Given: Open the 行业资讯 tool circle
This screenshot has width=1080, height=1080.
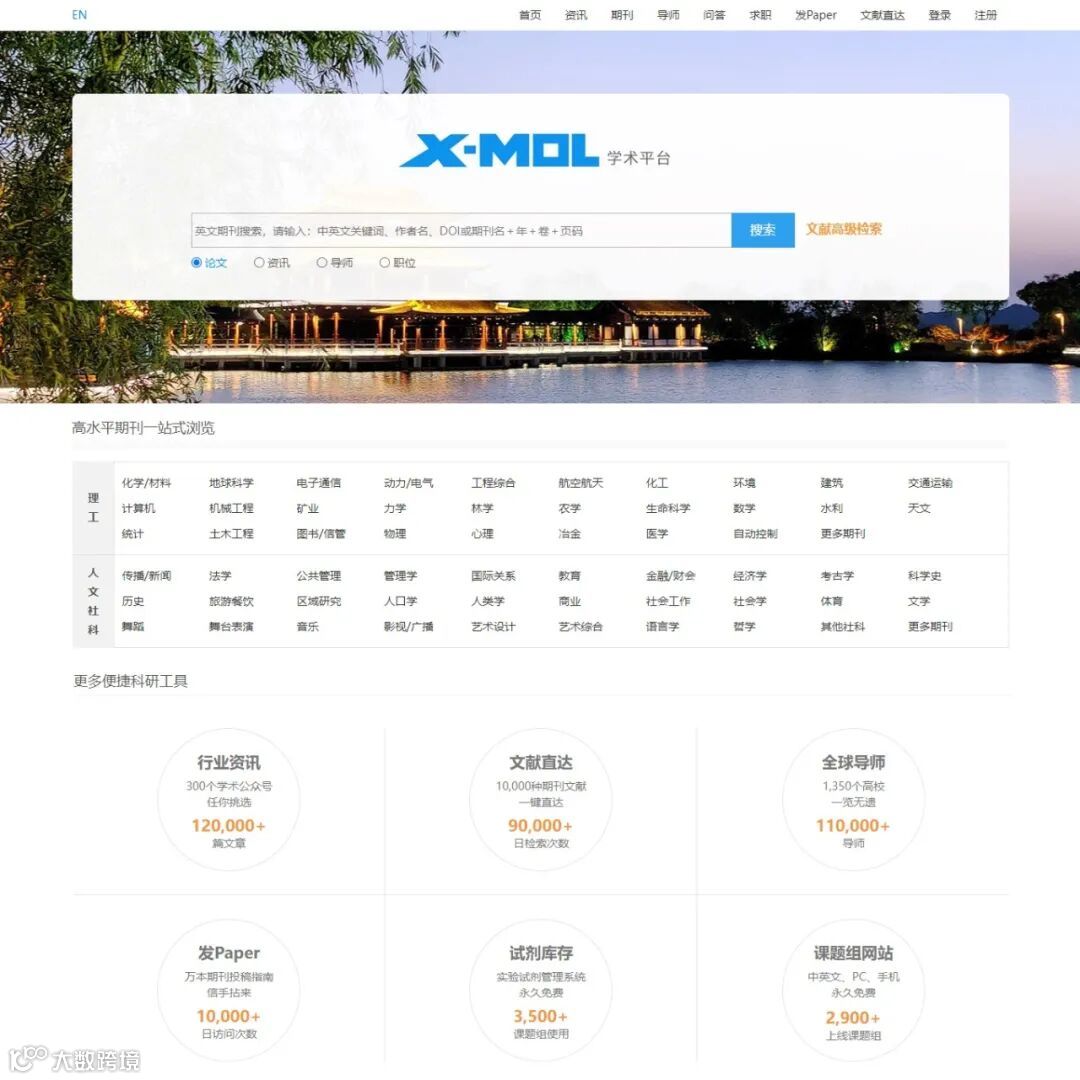Looking at the screenshot, I should 229,800.
